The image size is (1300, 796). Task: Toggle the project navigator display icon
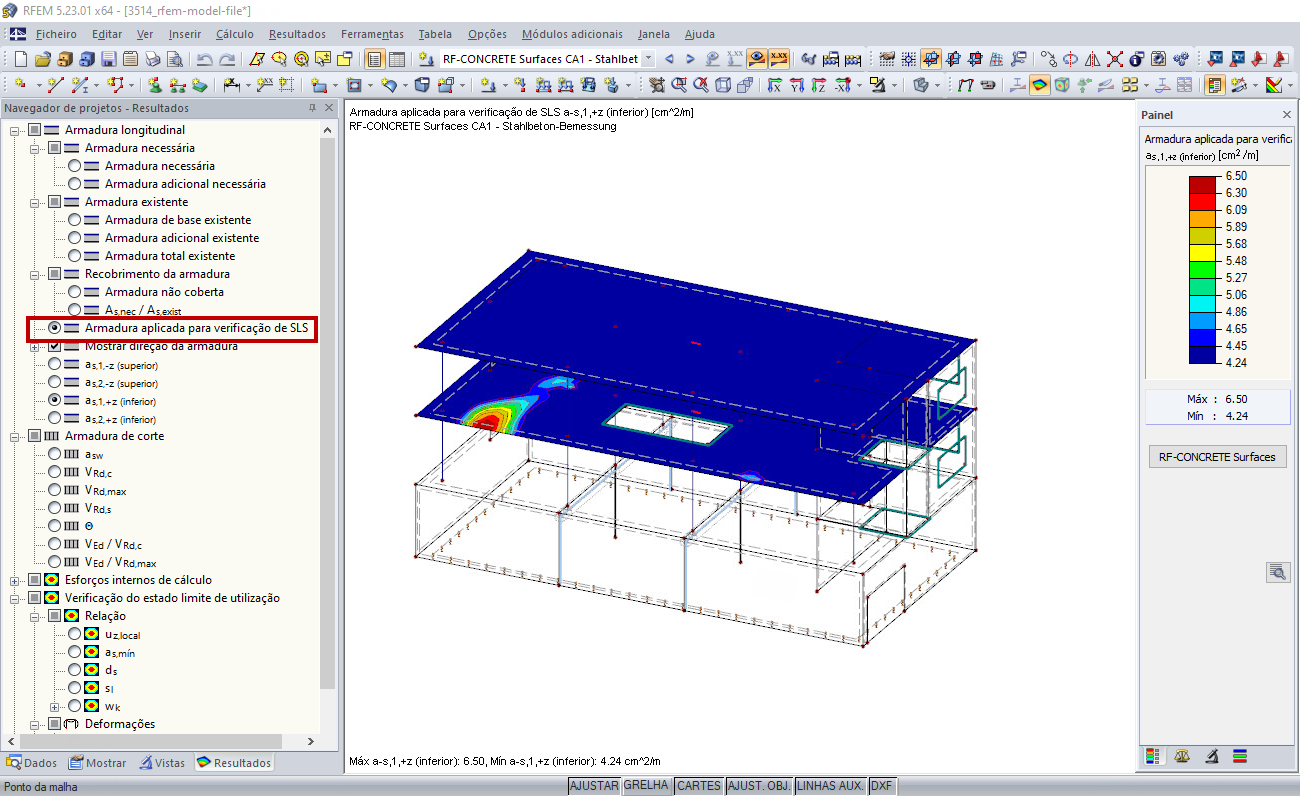click(374, 59)
